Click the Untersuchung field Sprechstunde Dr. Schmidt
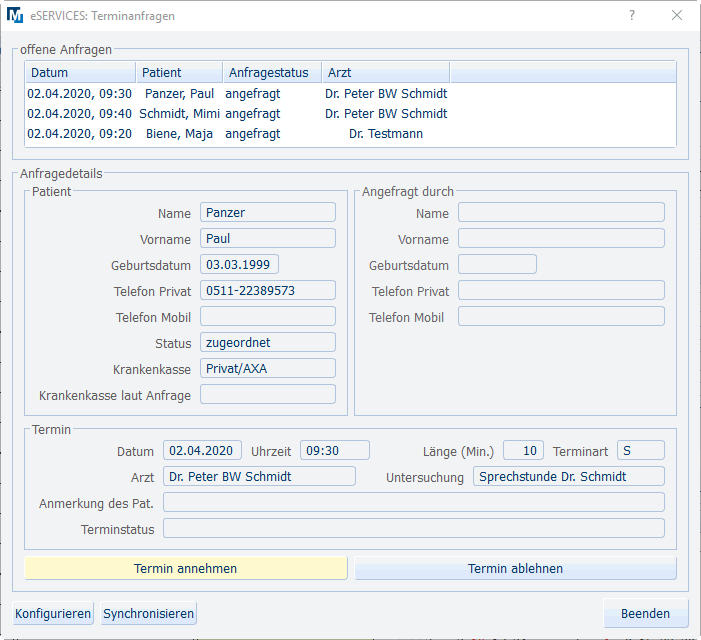 (568, 476)
